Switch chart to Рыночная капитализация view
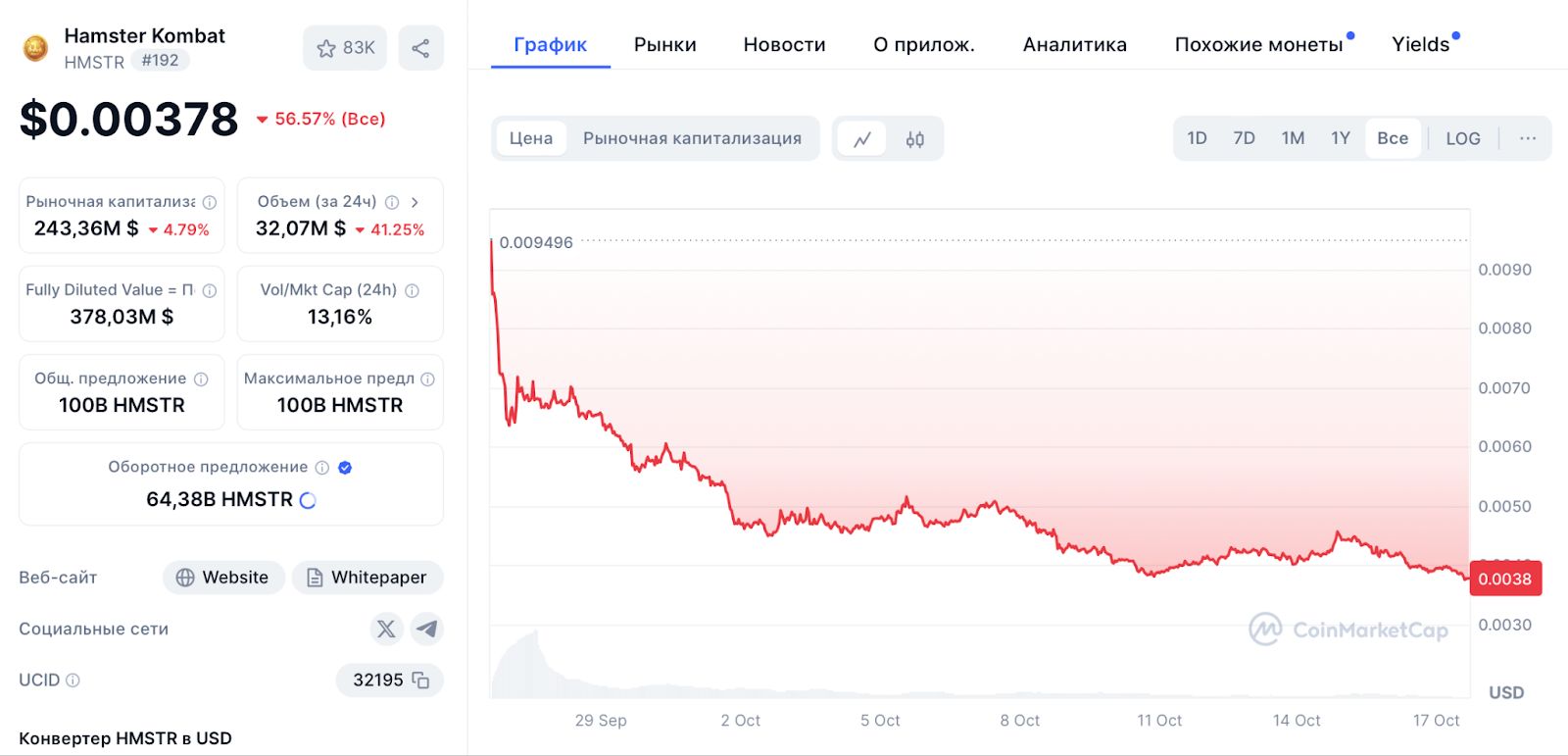Screen dimensions: 1568x756 pos(695,138)
